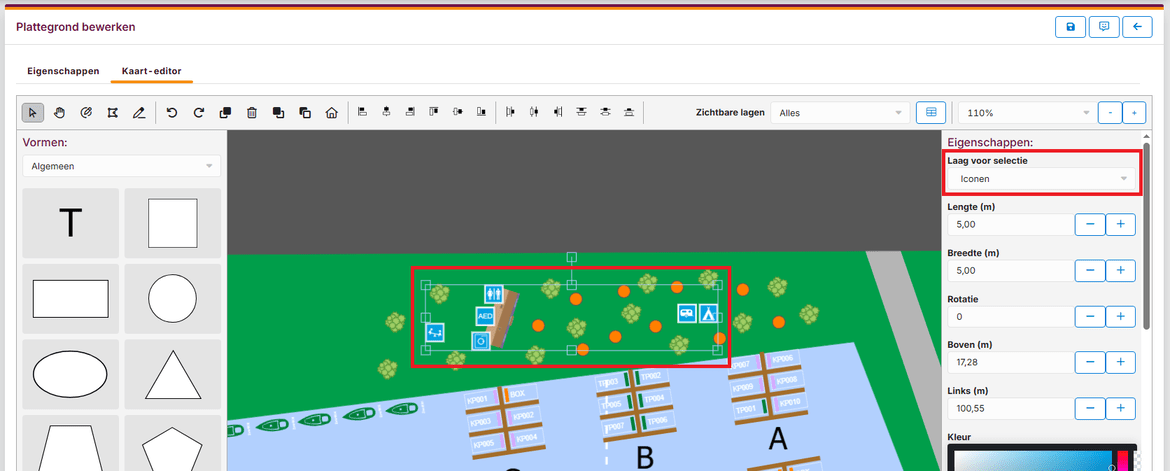Screen dimensions: 1170x471
Task: Activate the hand pan tool
Action: 59,113
